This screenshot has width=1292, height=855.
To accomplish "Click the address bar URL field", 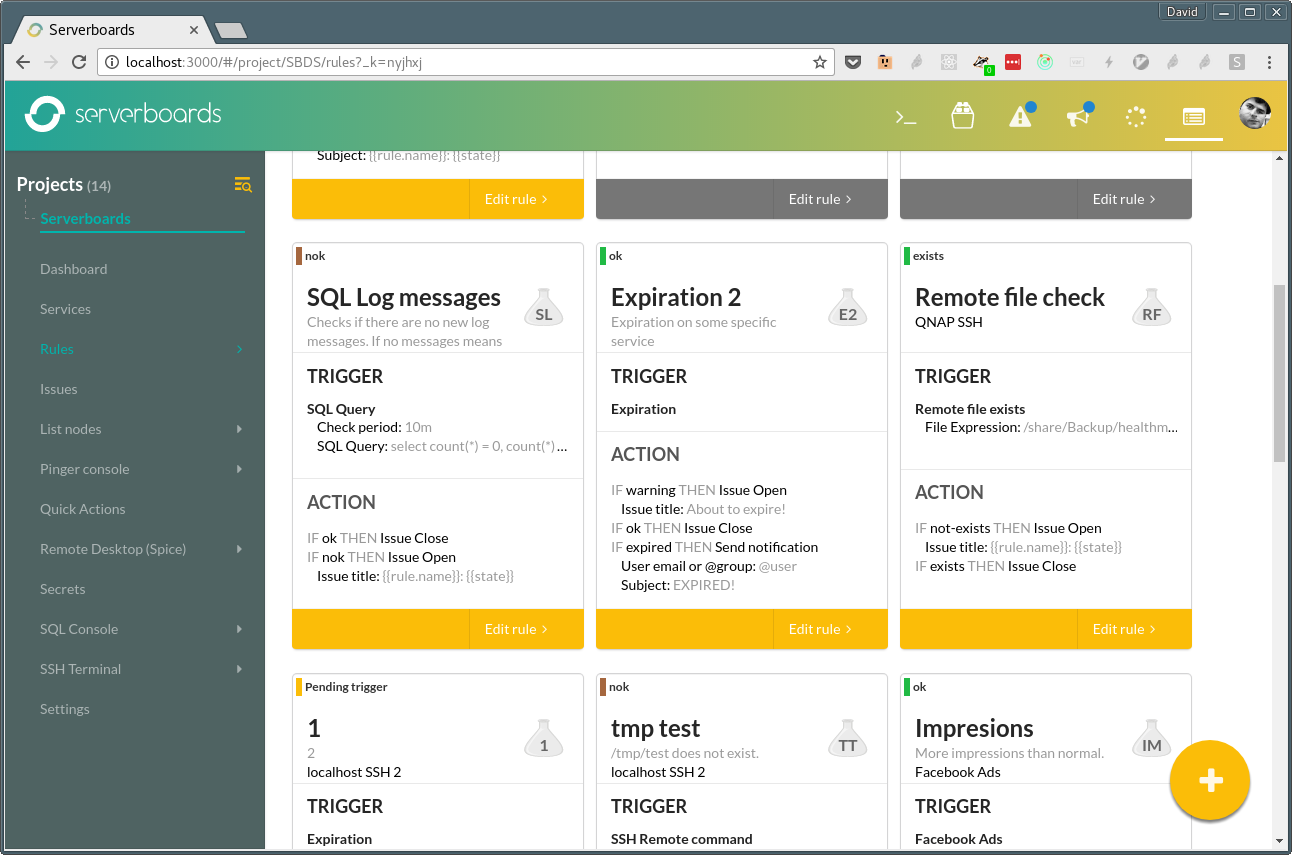I will (465, 62).
